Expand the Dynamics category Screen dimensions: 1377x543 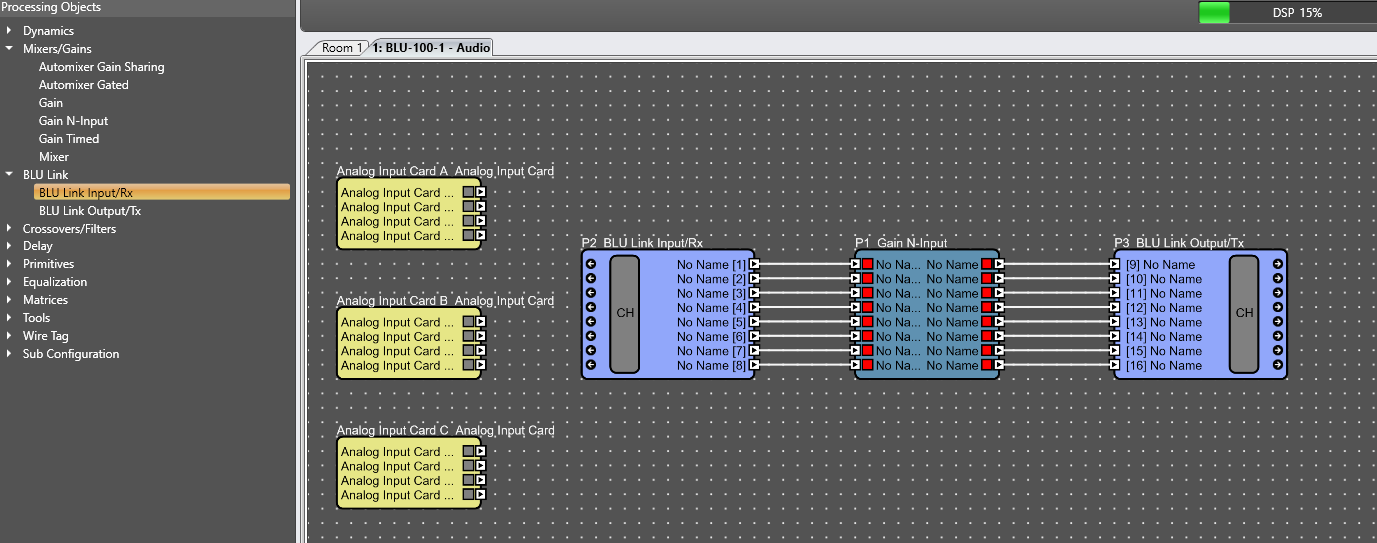pos(9,31)
